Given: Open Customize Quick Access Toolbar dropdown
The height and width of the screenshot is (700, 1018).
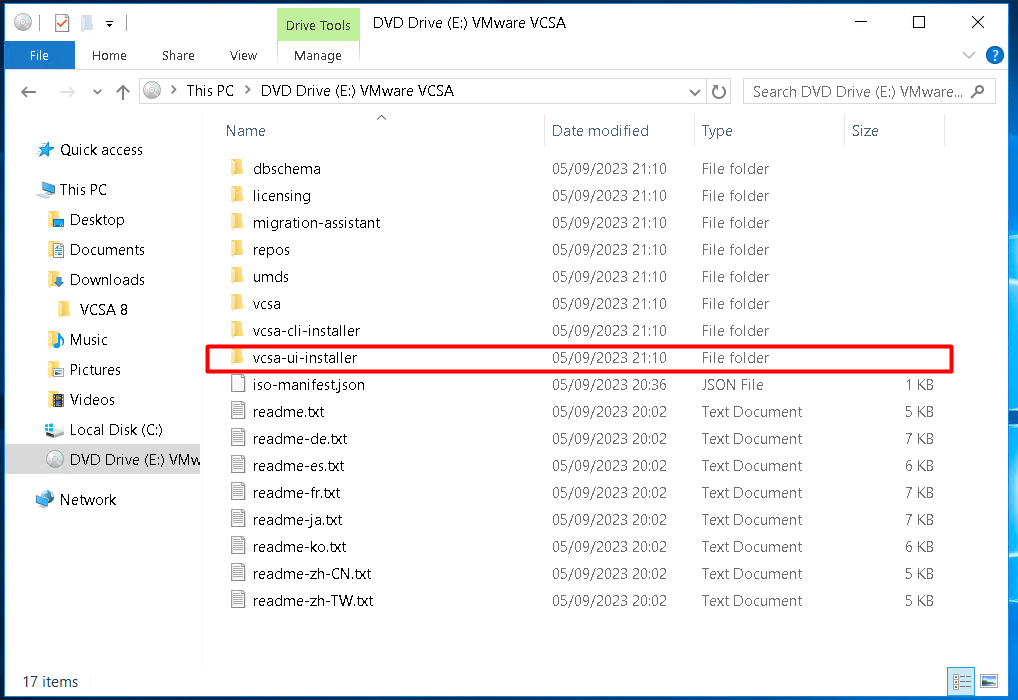Looking at the screenshot, I should point(109,23).
